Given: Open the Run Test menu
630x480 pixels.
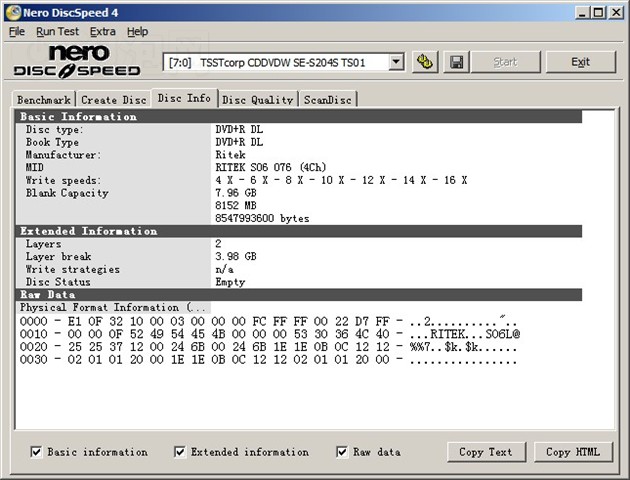Looking at the screenshot, I should pyautogui.click(x=57, y=31).
